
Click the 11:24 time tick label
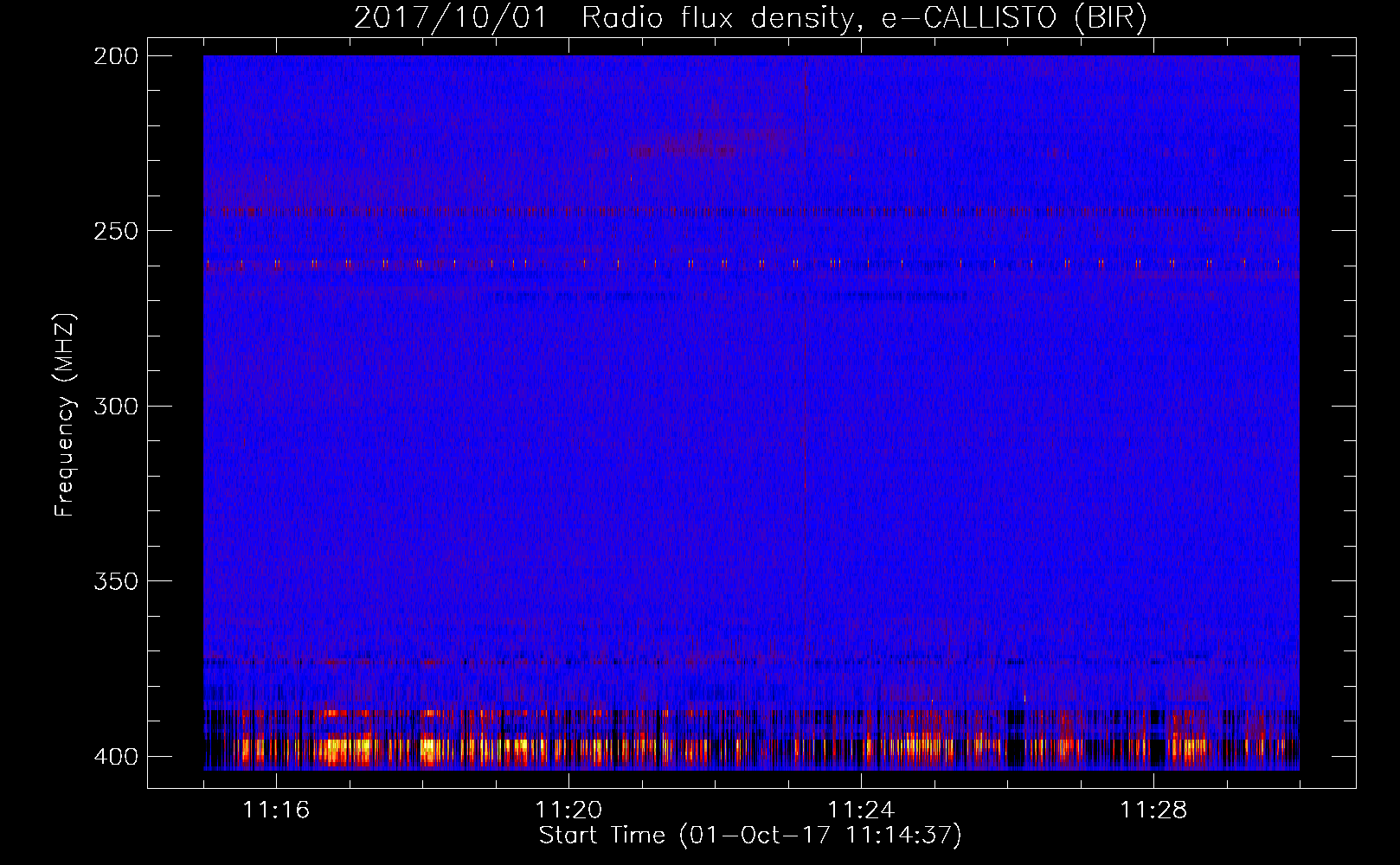861,810
